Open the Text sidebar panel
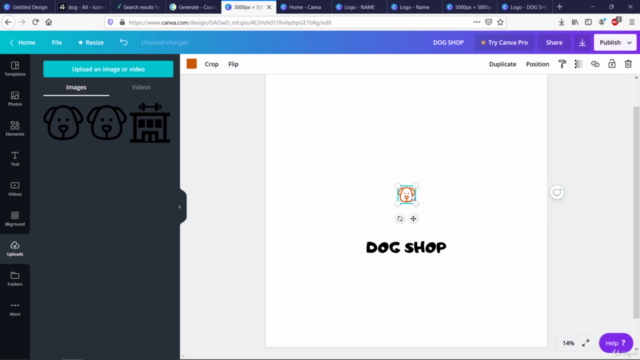Viewport: 640px width, 360px height. point(15,159)
